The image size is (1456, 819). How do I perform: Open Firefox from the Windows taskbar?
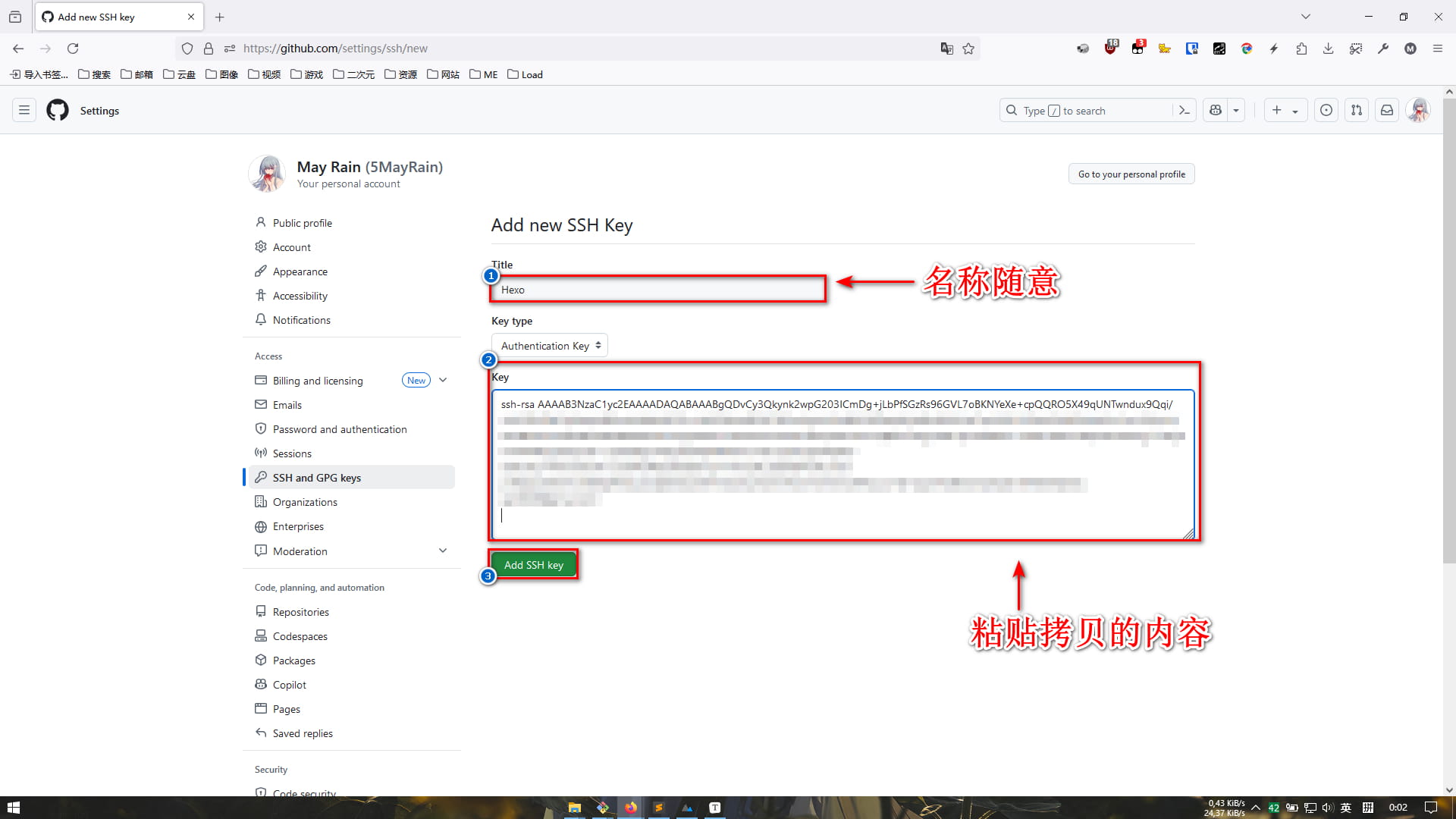pyautogui.click(x=630, y=808)
